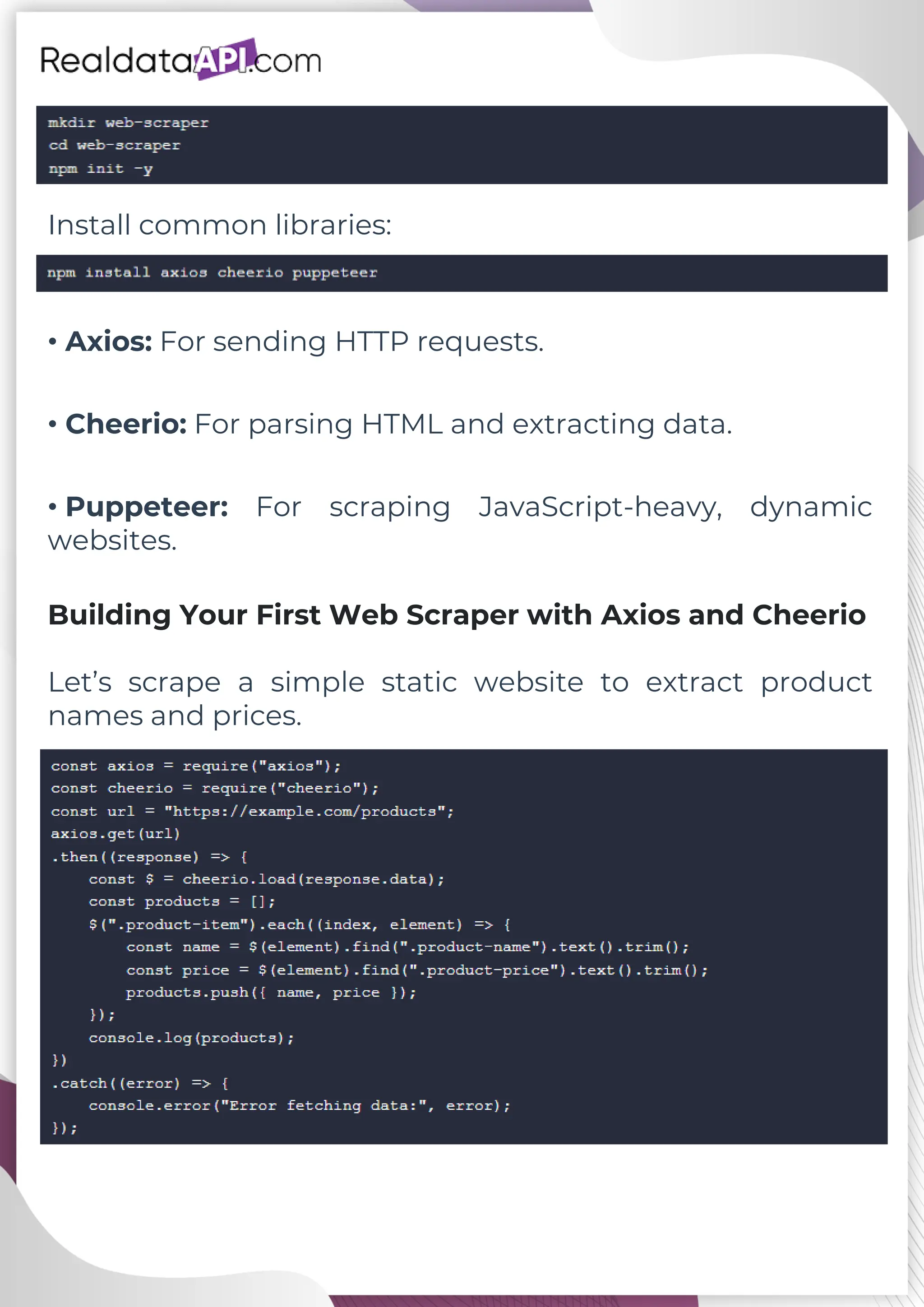Click the '.then((response) => {' line
The width and height of the screenshot is (924, 1307).
tap(149, 857)
